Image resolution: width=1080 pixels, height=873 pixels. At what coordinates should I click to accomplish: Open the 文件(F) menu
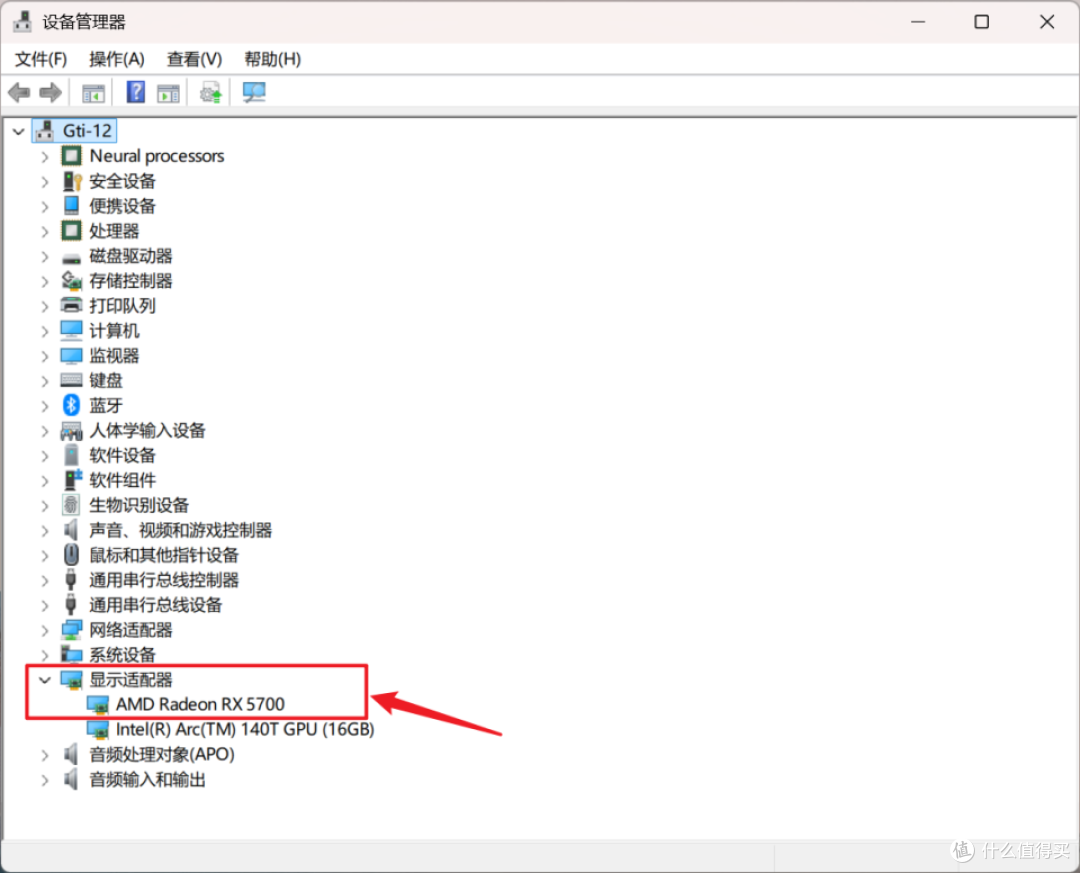(x=41, y=59)
